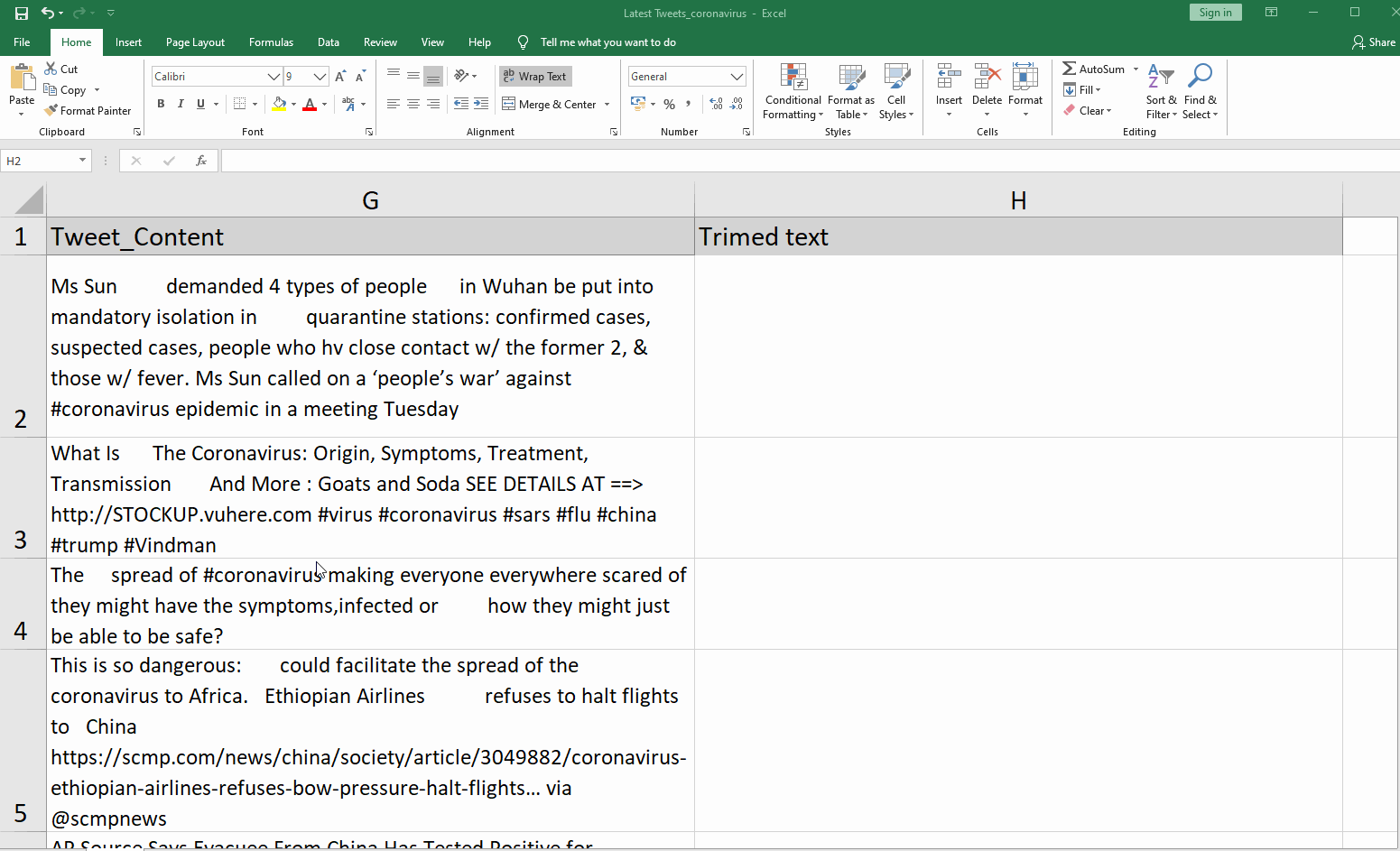Open the Font size dropdown
This screenshot has height=851, width=1400.
click(320, 77)
